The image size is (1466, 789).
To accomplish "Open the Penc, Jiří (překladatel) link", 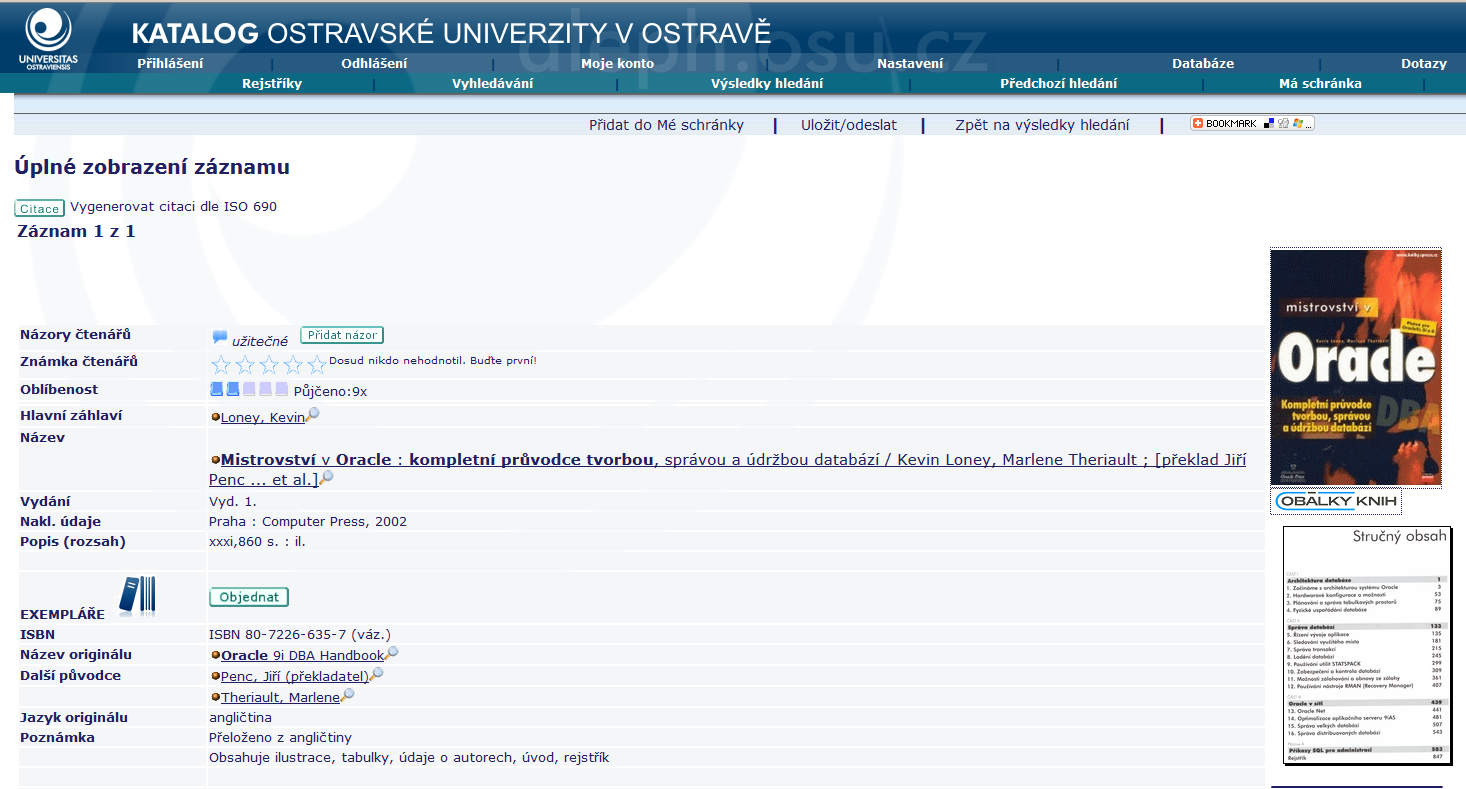I will [x=295, y=677].
